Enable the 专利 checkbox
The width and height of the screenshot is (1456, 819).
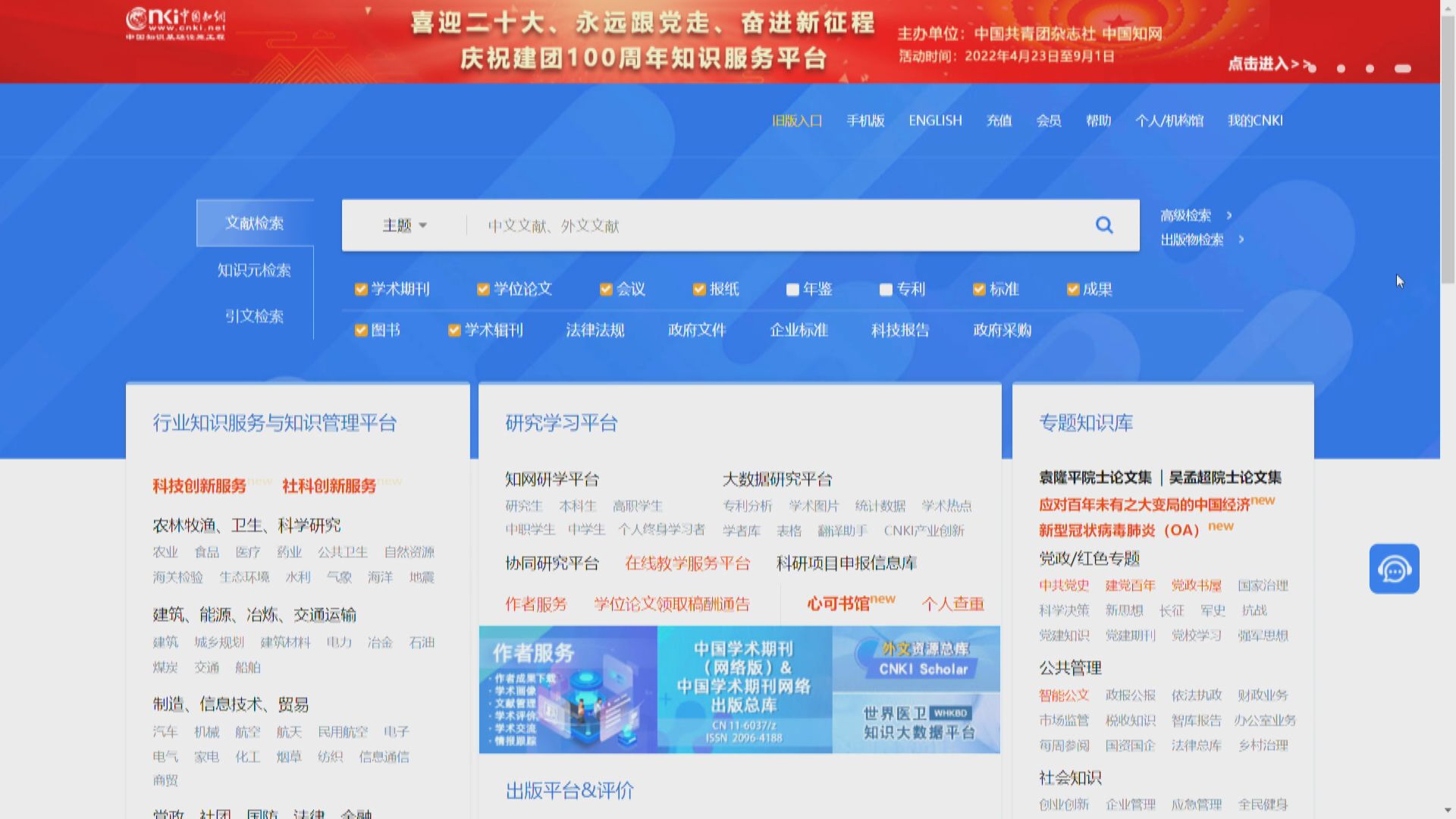(x=884, y=290)
